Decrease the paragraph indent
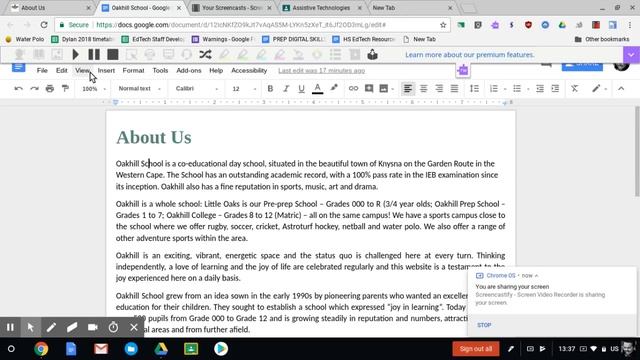The height and width of the screenshot is (360, 640). 540,89
